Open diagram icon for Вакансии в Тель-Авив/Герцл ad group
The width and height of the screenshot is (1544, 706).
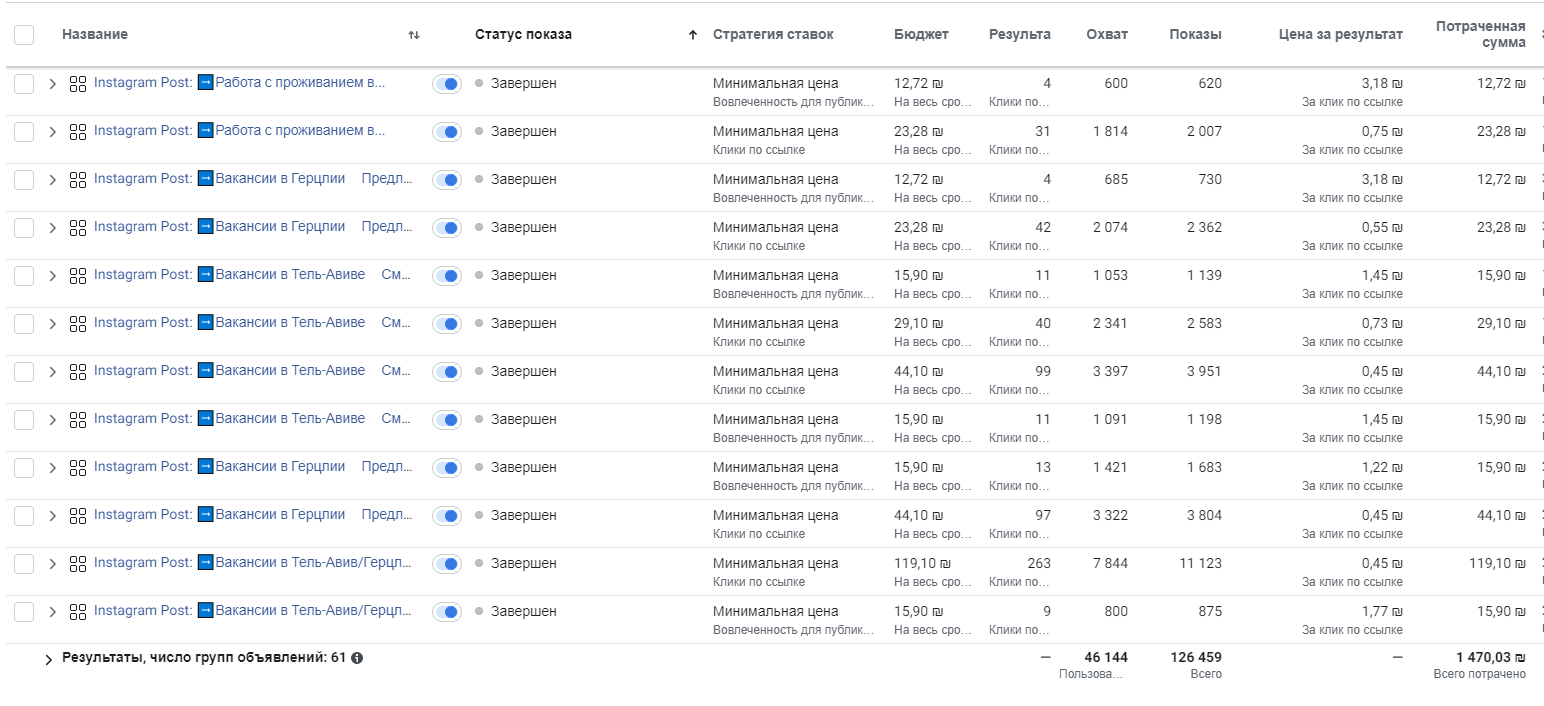point(78,563)
